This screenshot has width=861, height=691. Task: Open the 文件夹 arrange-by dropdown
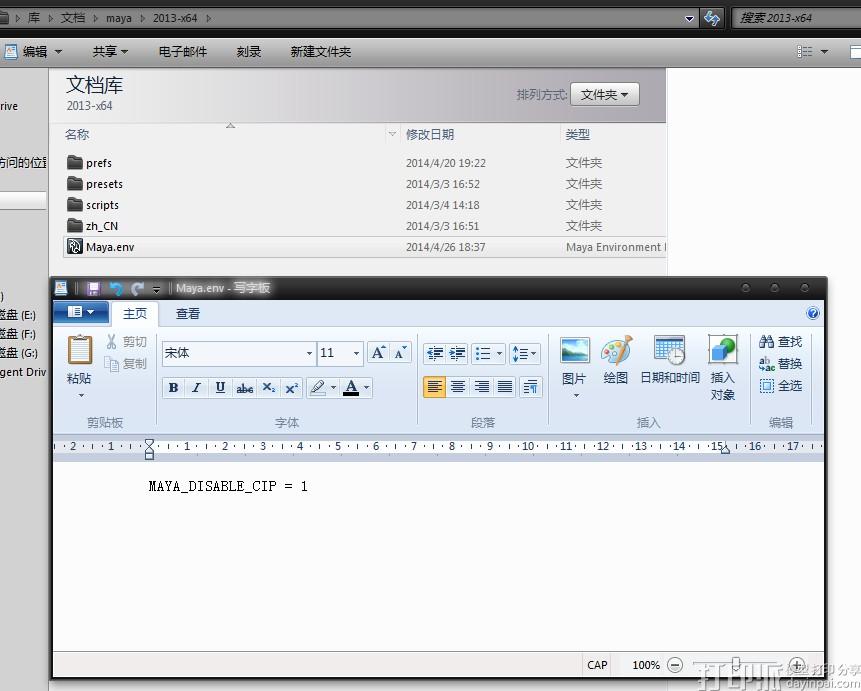tap(605, 94)
